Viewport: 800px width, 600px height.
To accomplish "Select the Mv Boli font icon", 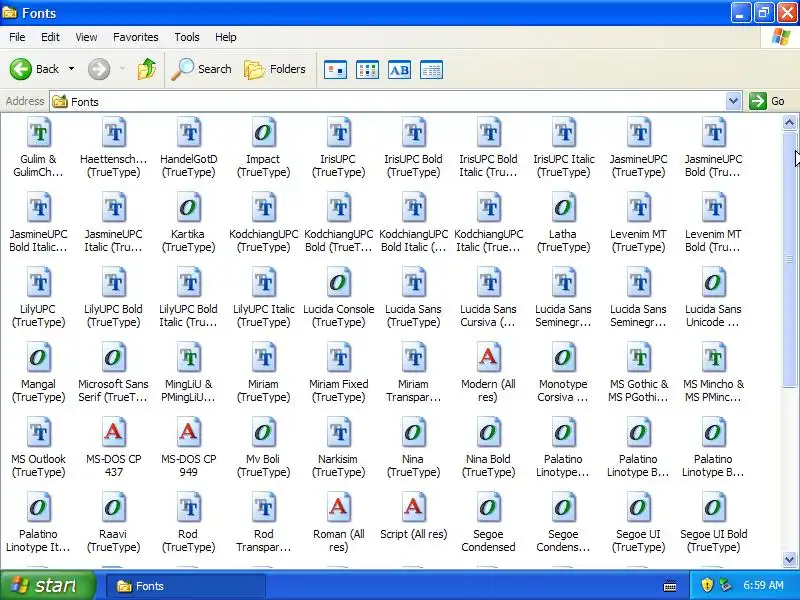I will [x=263, y=433].
